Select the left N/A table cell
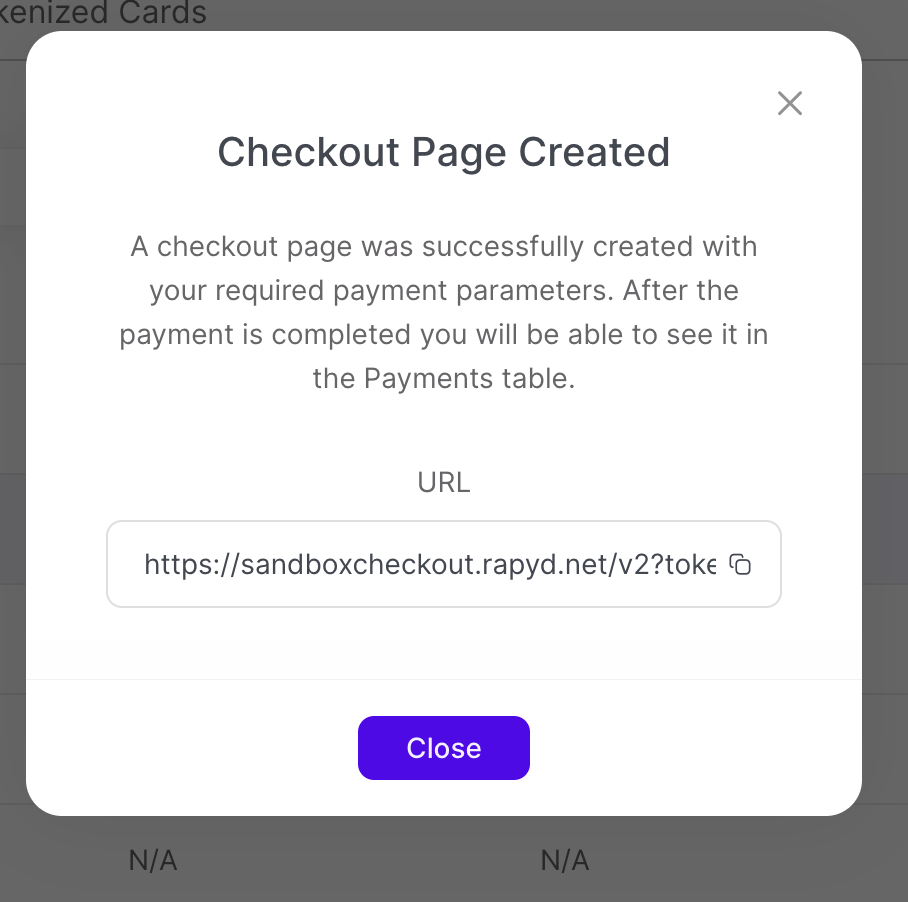The width and height of the screenshot is (908, 902). click(153, 860)
